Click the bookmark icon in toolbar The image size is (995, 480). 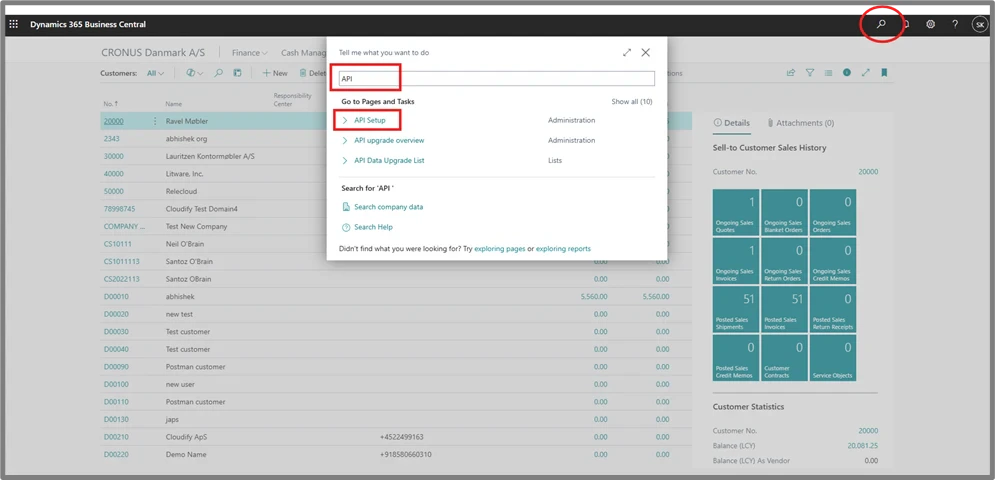point(884,73)
